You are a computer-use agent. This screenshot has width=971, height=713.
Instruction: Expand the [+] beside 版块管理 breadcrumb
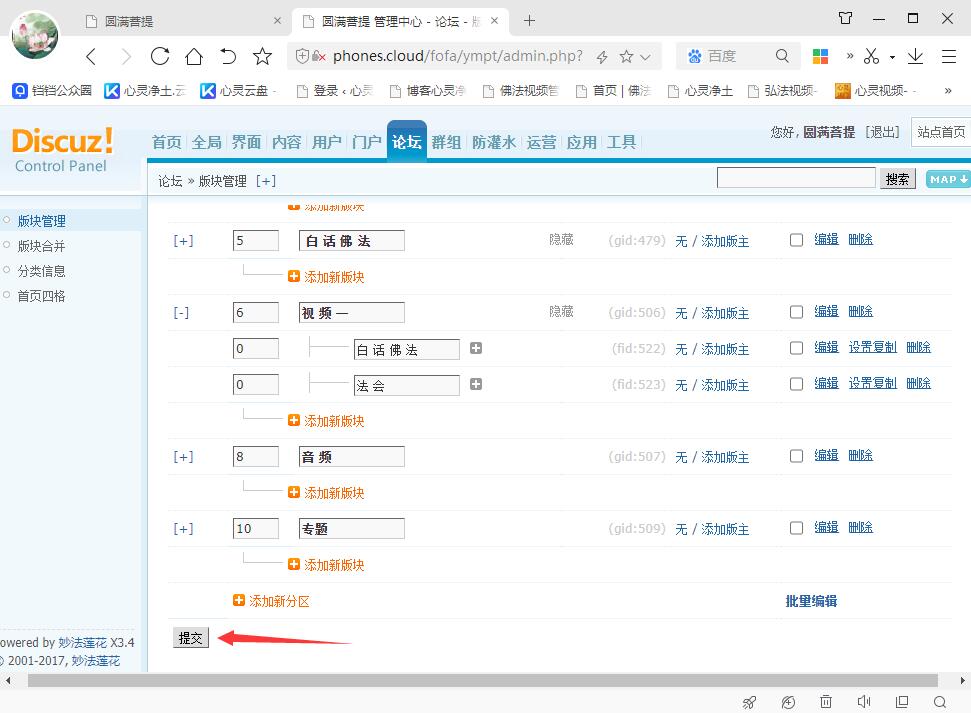pyautogui.click(x=266, y=181)
